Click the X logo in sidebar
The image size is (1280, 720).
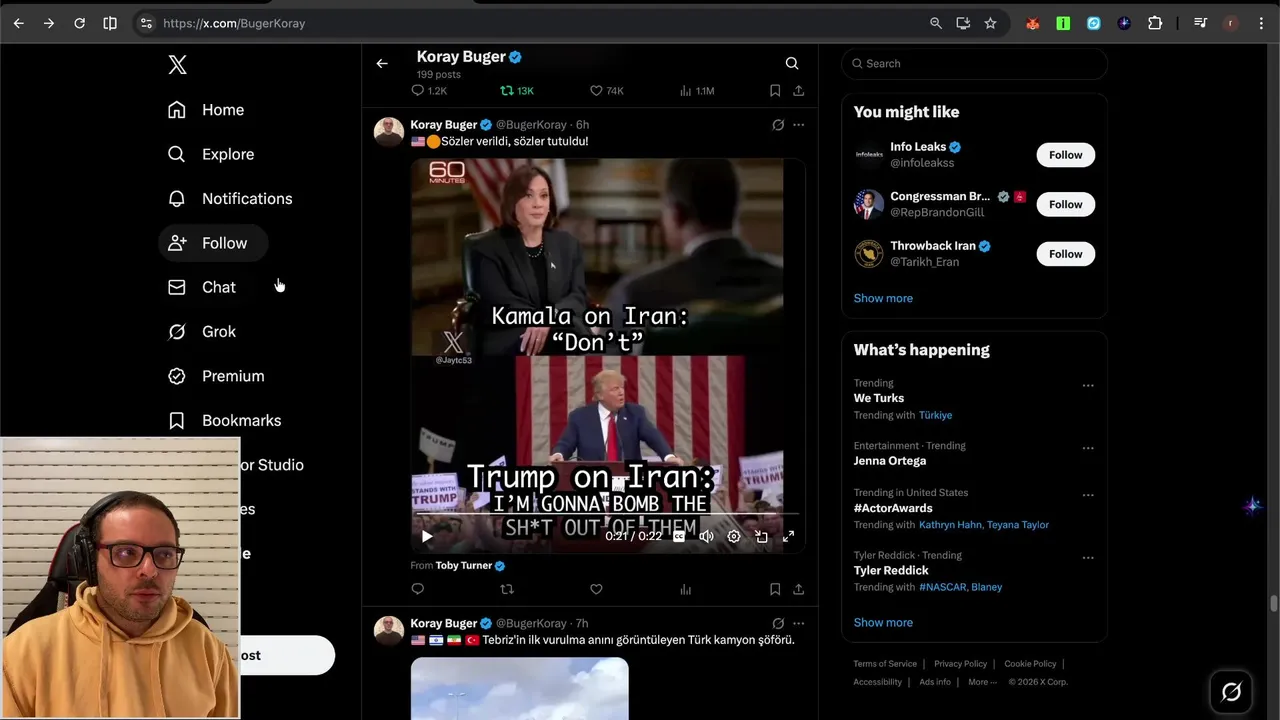pos(177,65)
